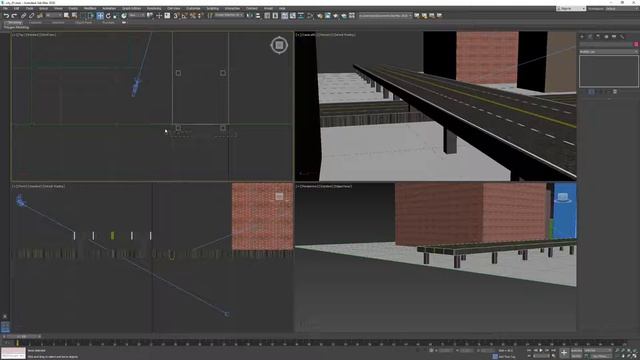Click the Render Production teapot icon
640x360 pixels.
click(x=336, y=16)
